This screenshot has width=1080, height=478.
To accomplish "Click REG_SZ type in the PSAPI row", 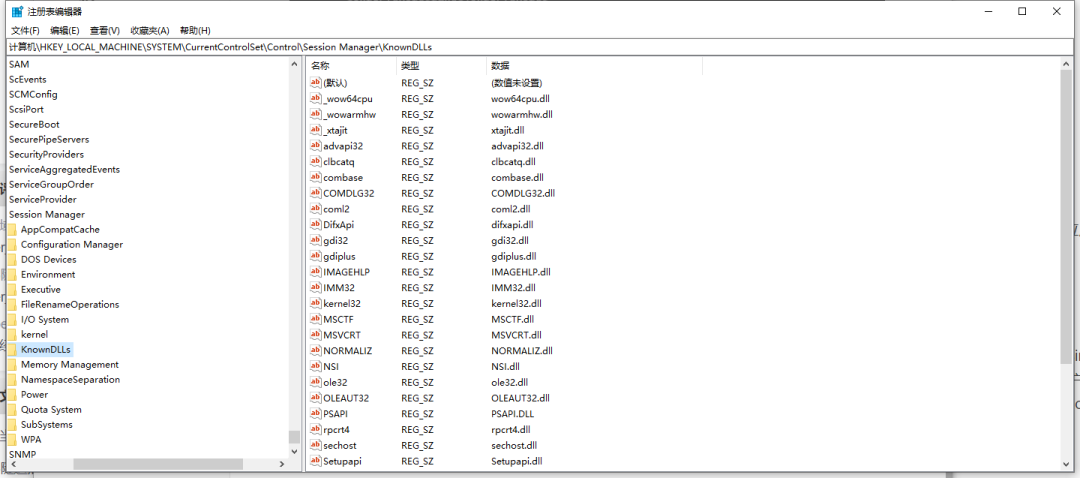I will click(x=417, y=414).
